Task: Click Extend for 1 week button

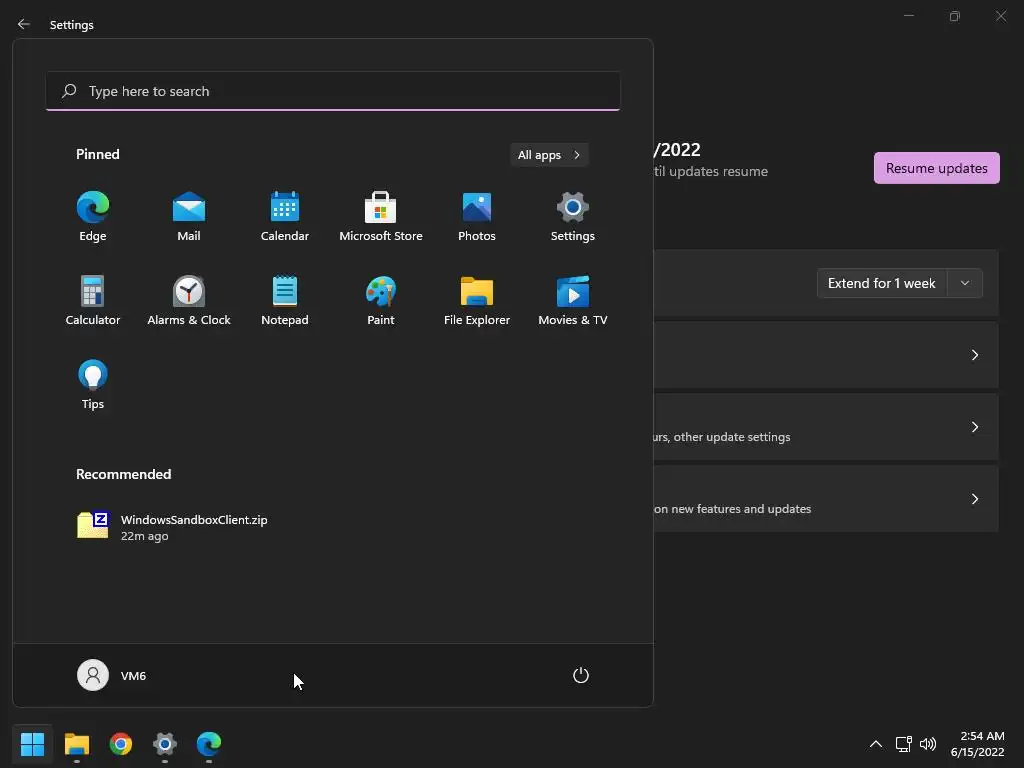Action: click(x=882, y=283)
